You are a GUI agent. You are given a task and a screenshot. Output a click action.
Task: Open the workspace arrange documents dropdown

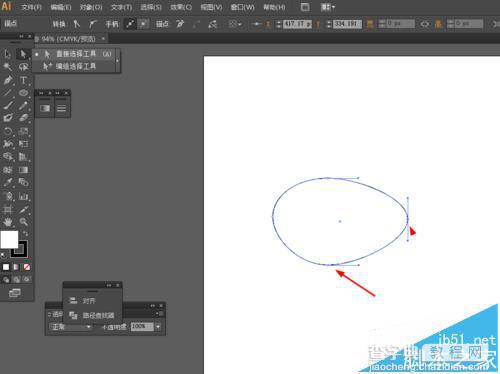[328, 7]
